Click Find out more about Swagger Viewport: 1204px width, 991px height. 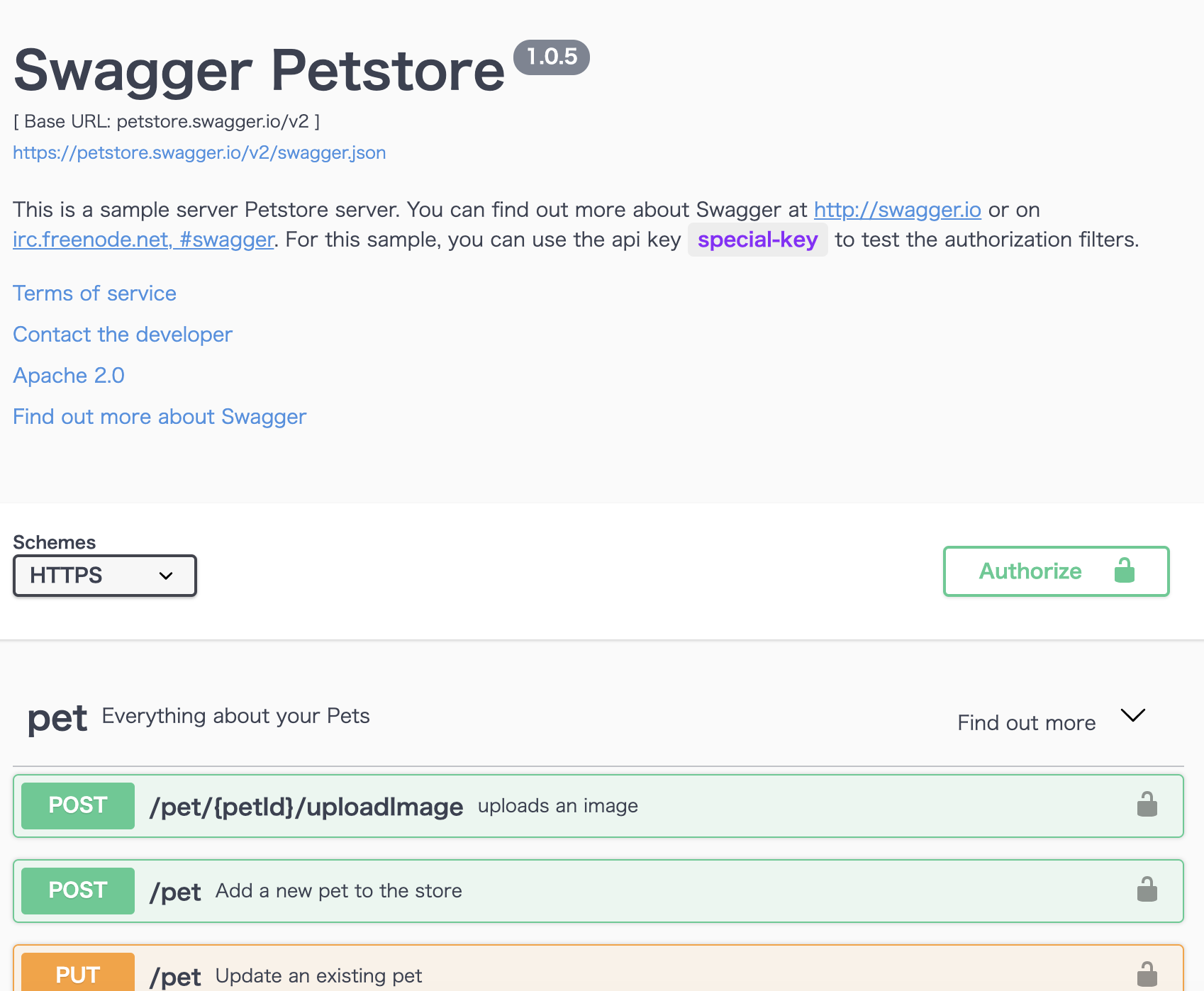pyautogui.click(x=160, y=417)
